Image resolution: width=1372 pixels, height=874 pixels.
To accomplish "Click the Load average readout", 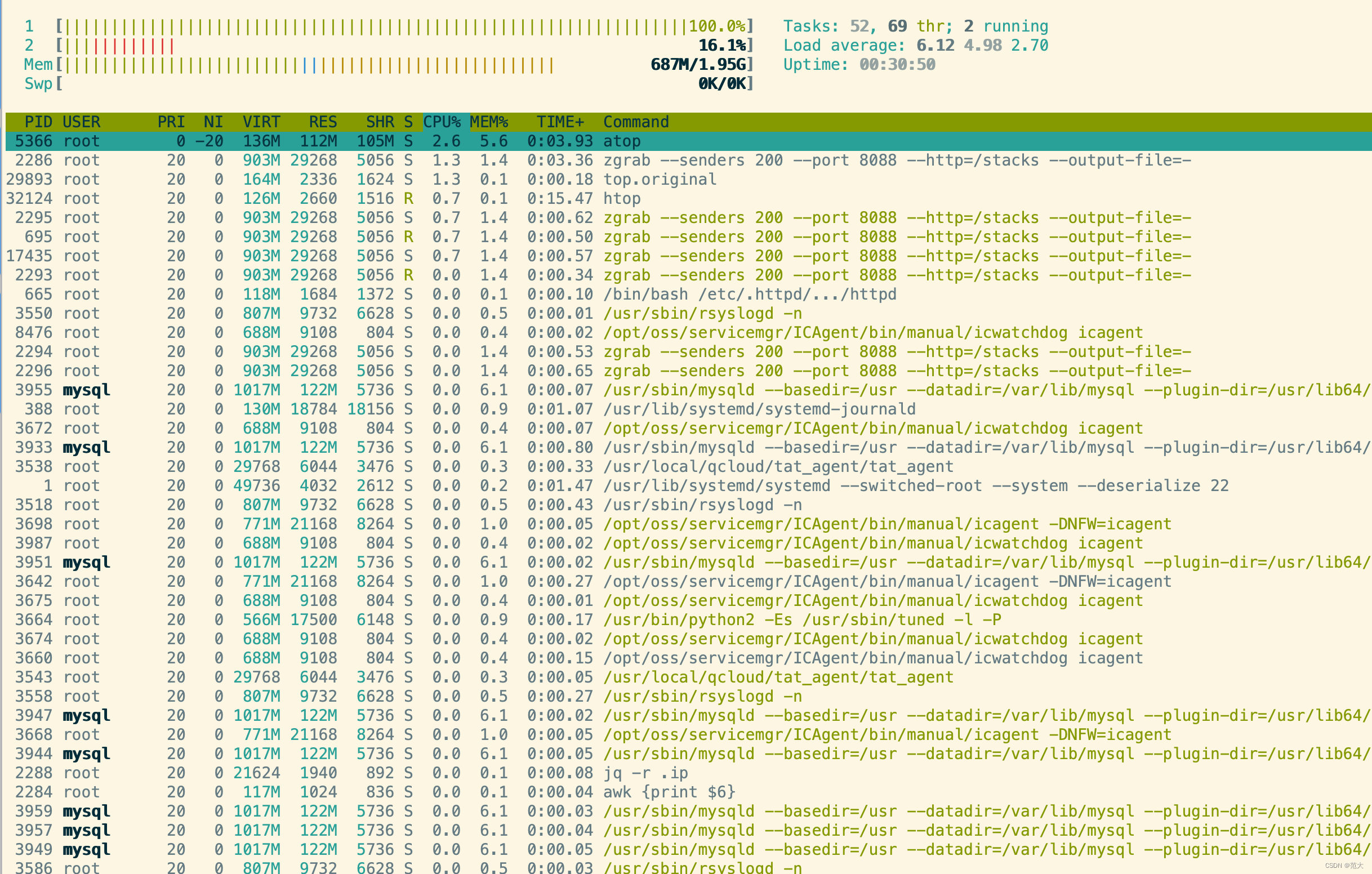I will pyautogui.click(x=916, y=46).
